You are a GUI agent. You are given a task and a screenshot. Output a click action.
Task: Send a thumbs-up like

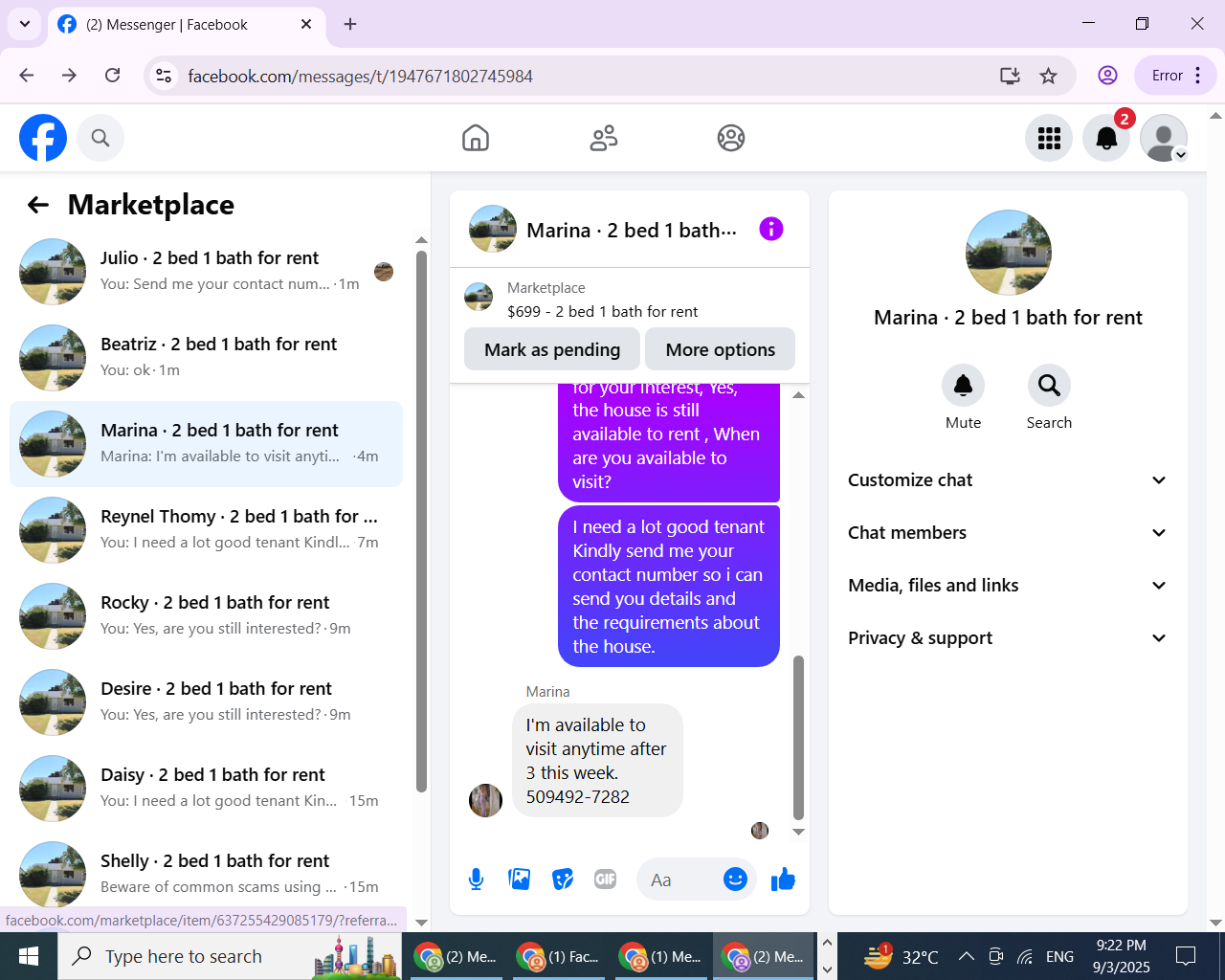click(x=783, y=880)
